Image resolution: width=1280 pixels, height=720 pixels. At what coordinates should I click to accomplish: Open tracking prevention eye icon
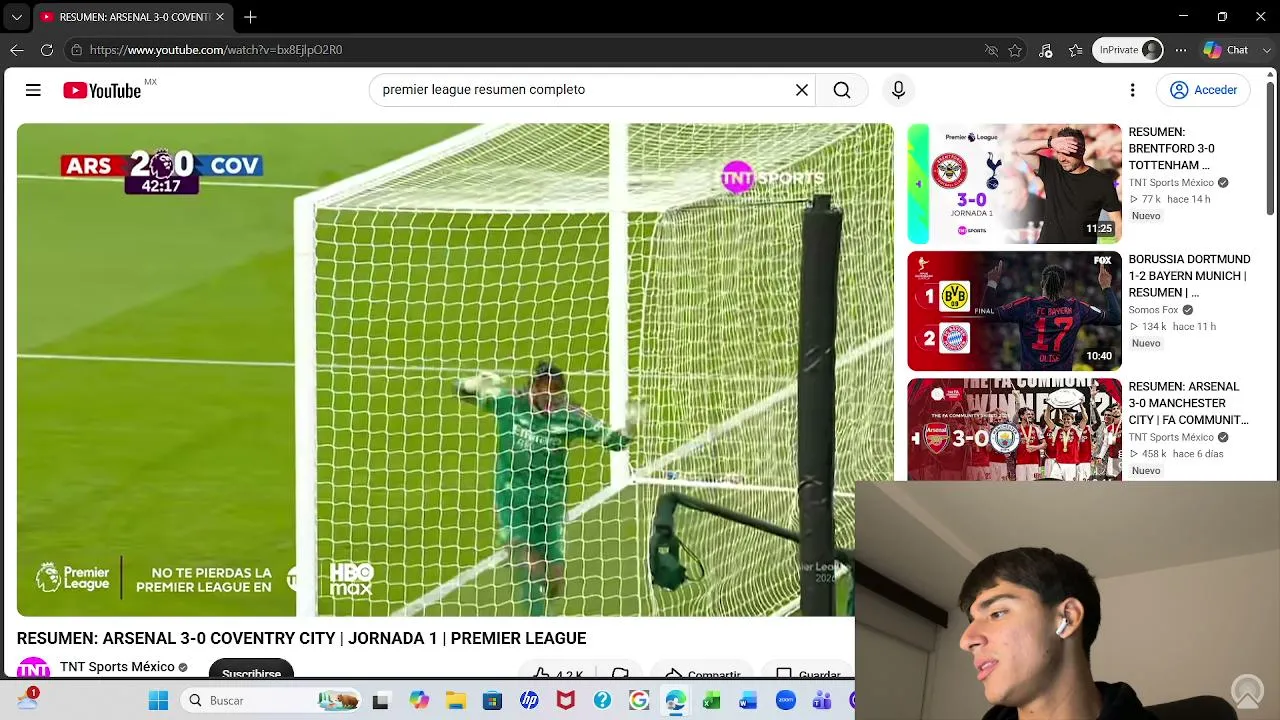tap(991, 50)
